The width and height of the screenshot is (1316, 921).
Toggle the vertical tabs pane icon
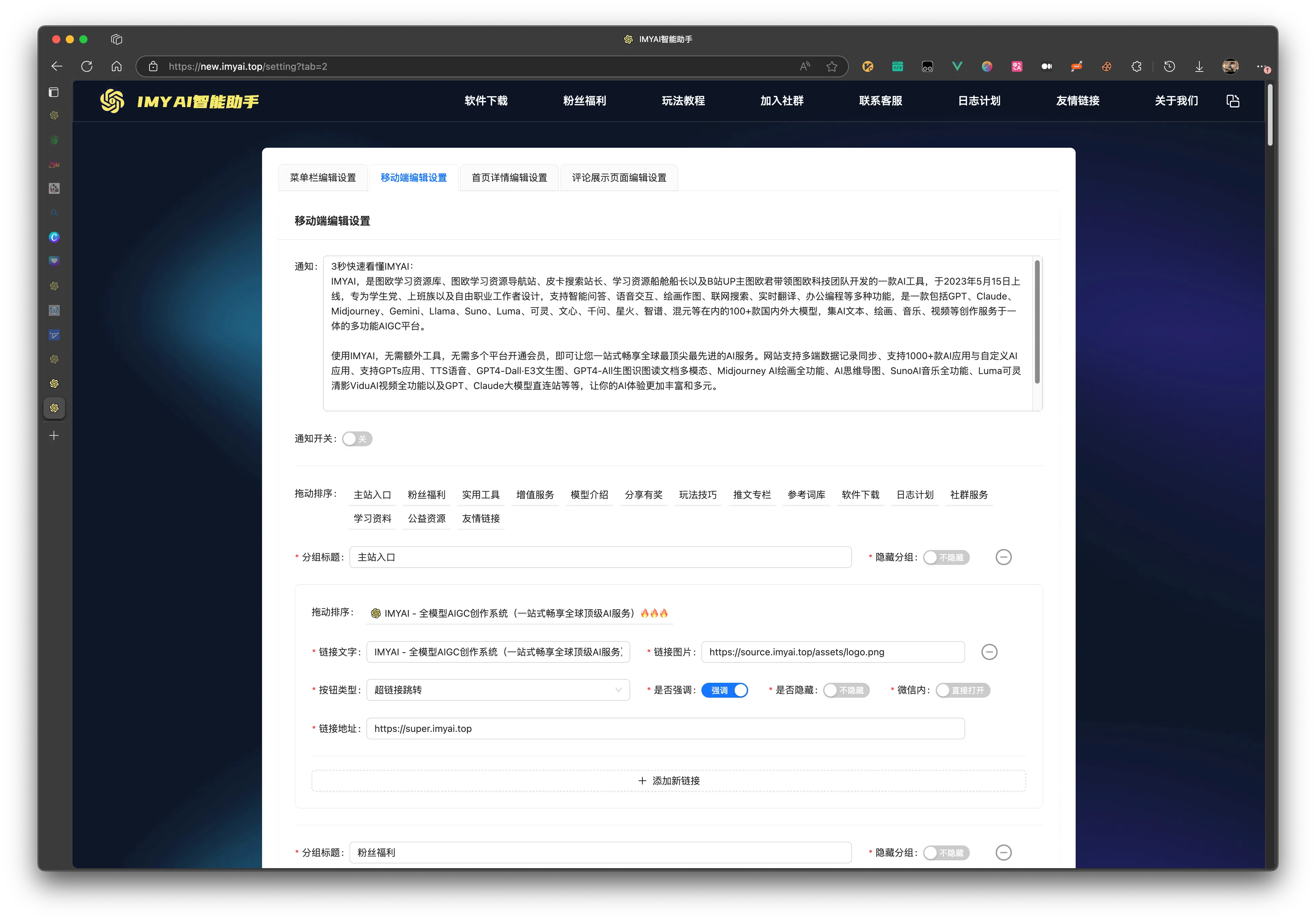(54, 92)
